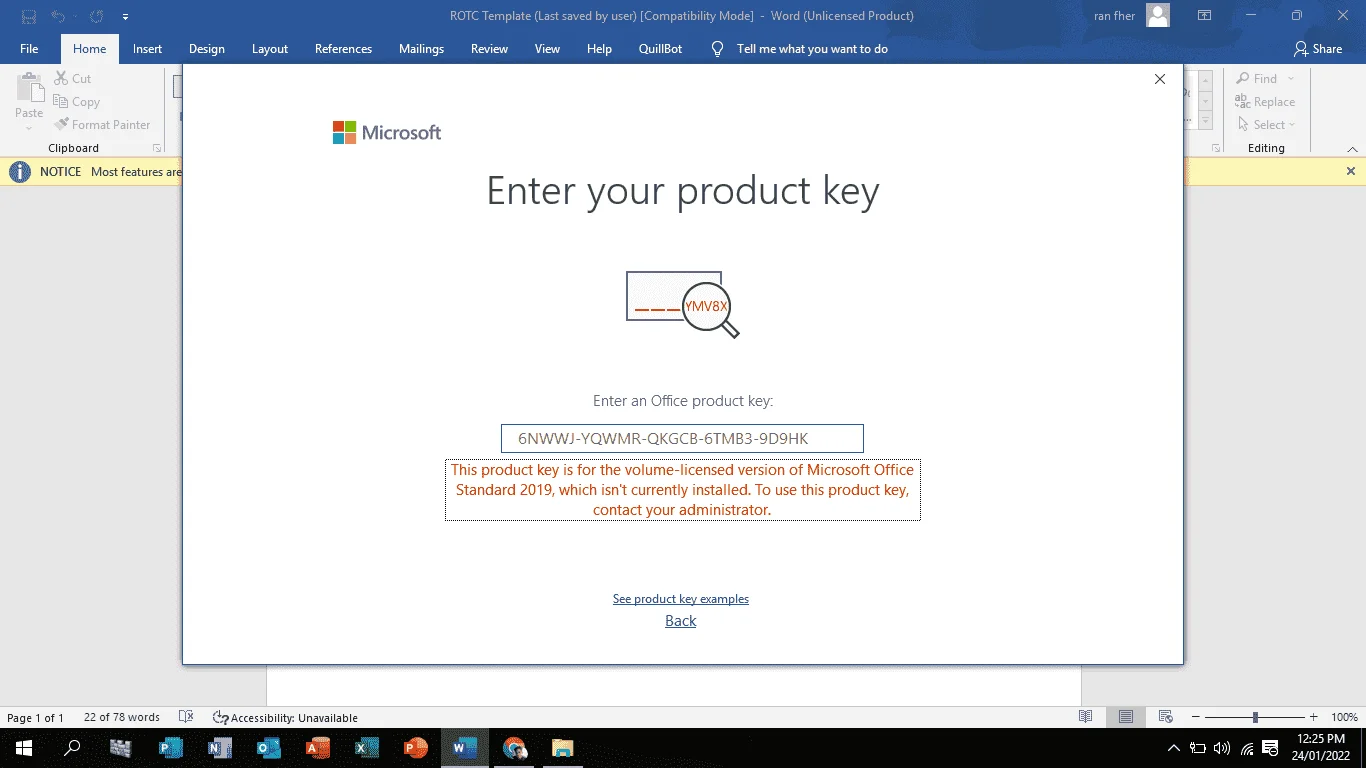Open the Design tab
This screenshot has height=768, width=1366.
tap(207, 49)
